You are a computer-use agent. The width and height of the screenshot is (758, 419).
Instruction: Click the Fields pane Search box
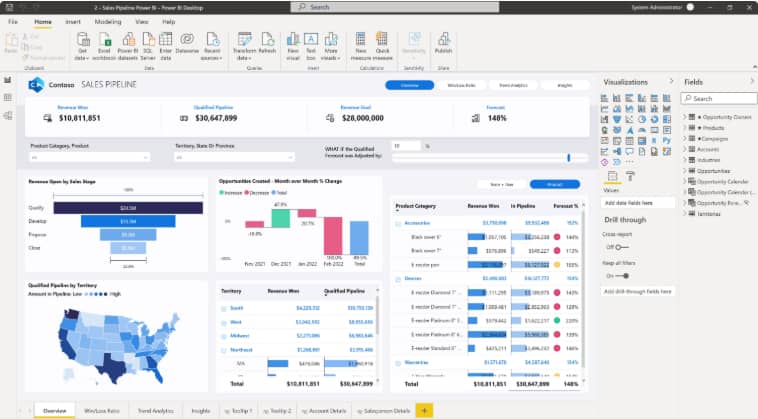719,98
